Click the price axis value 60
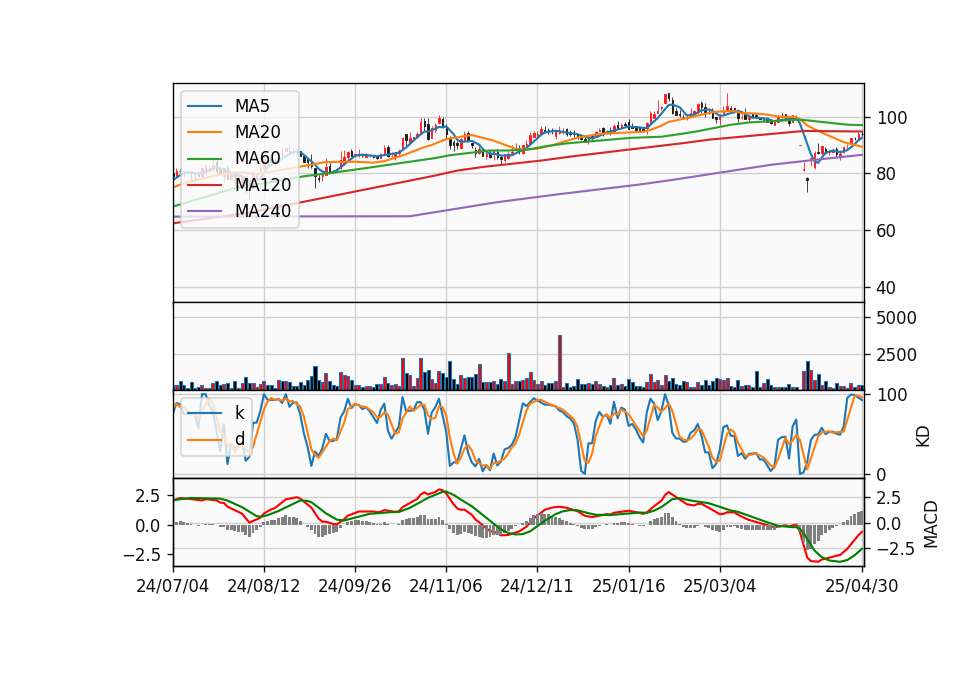 (x=887, y=231)
